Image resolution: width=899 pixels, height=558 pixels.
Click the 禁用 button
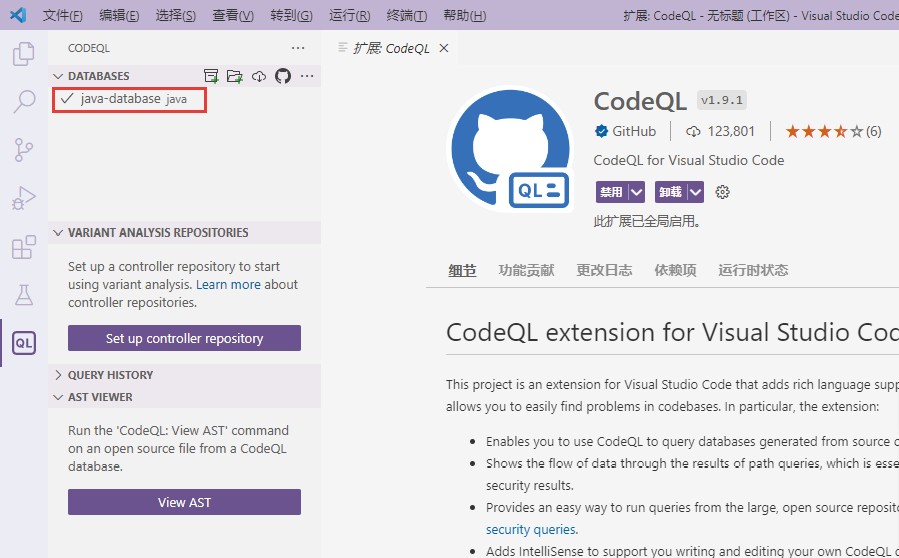tap(612, 192)
